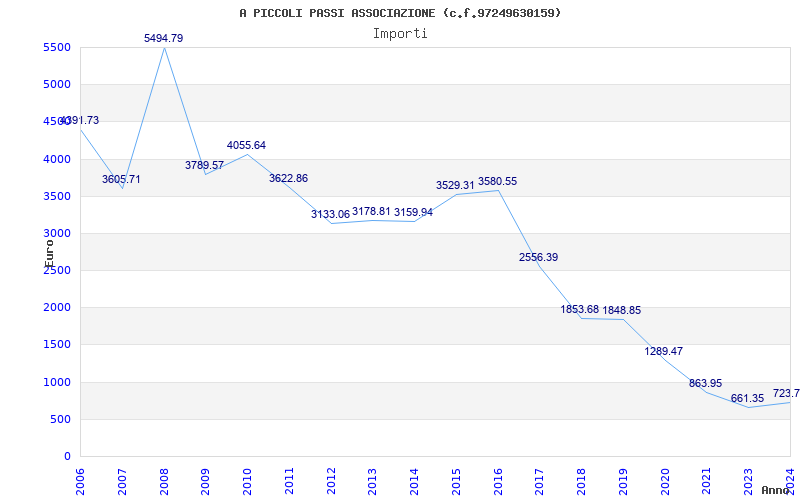Click the 1289.47 data label
800x500 pixels.
[664, 351]
